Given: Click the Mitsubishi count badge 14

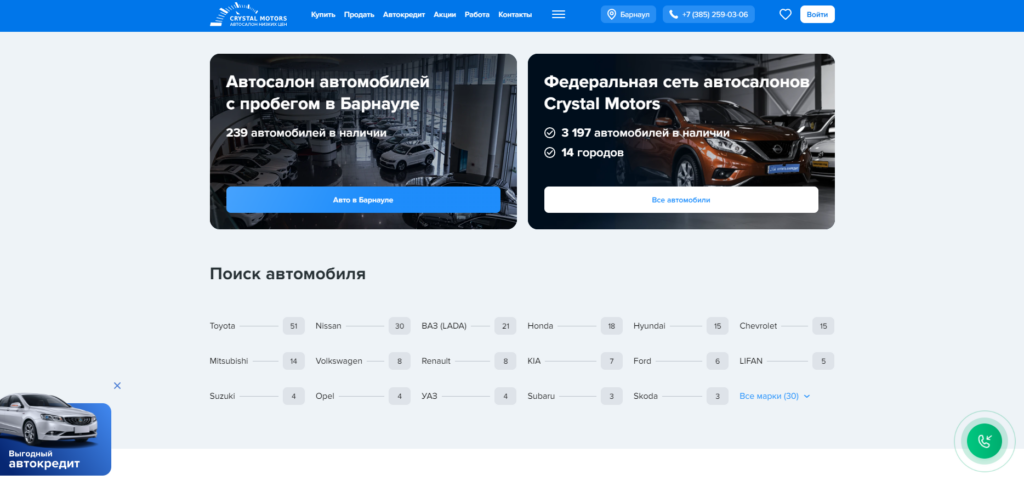Looking at the screenshot, I should 294,361.
